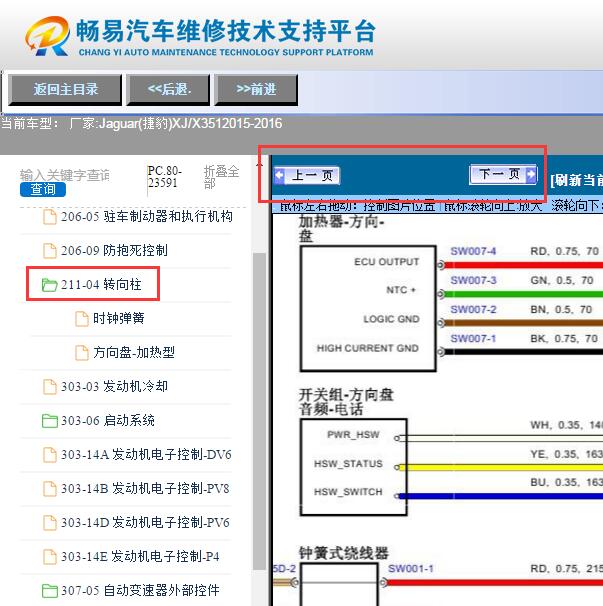Click the SW007-3 connector label

point(473,280)
